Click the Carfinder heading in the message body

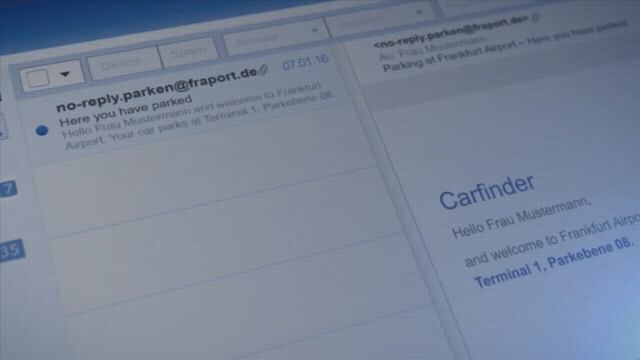tap(487, 192)
